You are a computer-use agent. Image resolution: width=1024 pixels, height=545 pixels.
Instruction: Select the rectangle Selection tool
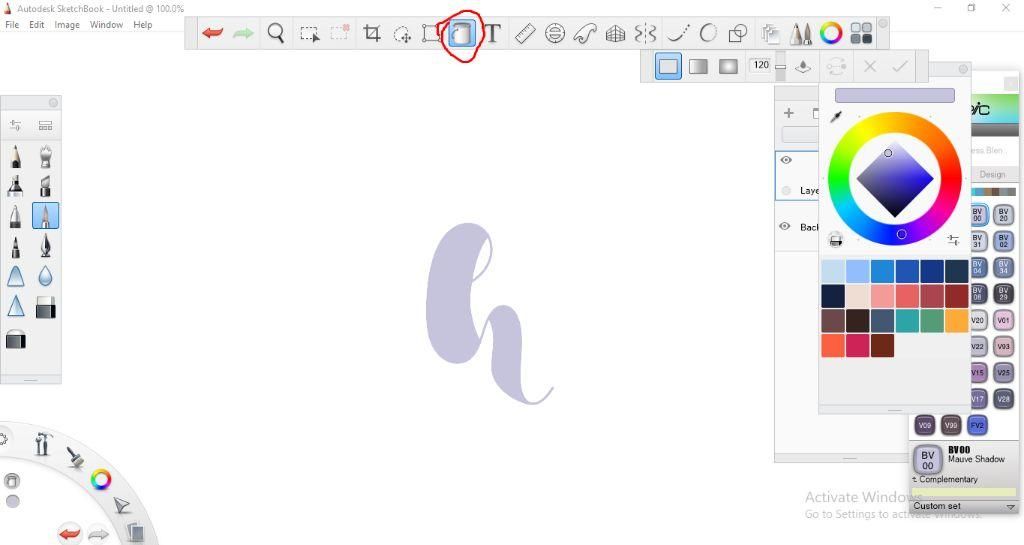(x=310, y=33)
